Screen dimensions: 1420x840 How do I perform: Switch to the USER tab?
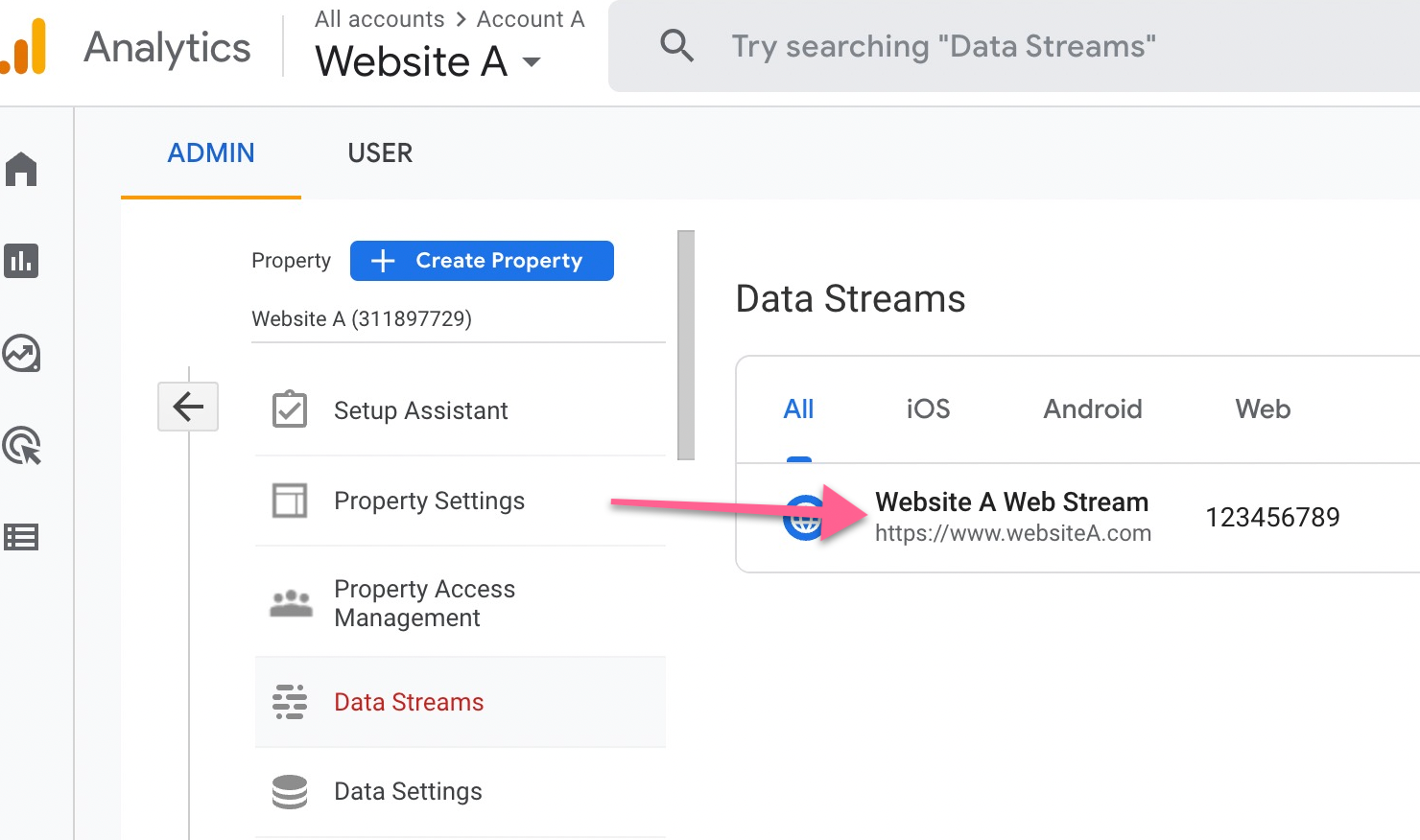(x=380, y=153)
